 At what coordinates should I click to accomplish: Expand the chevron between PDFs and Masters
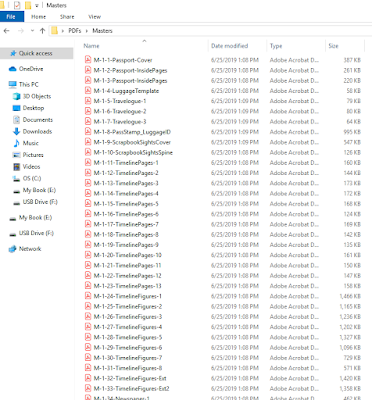[87, 31]
